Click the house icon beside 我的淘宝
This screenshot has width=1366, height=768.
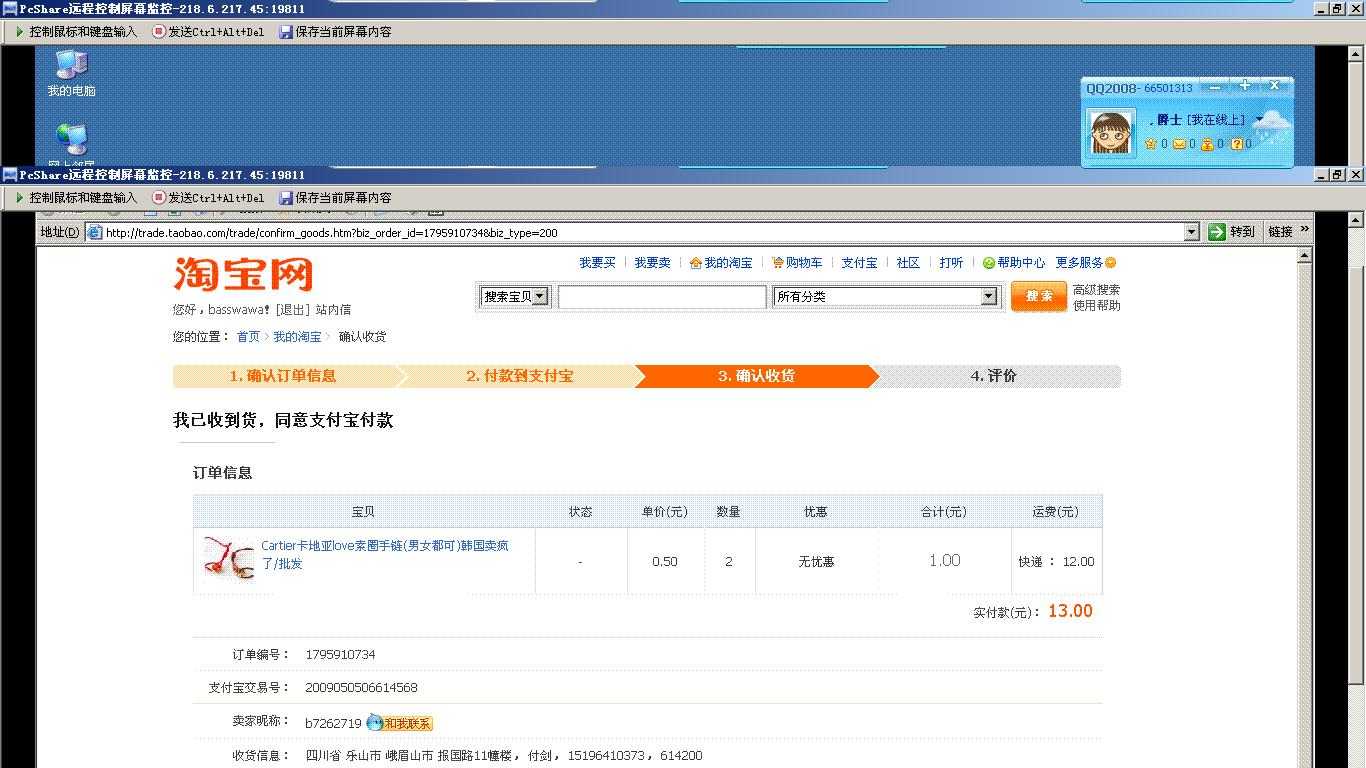pyautogui.click(x=695, y=263)
